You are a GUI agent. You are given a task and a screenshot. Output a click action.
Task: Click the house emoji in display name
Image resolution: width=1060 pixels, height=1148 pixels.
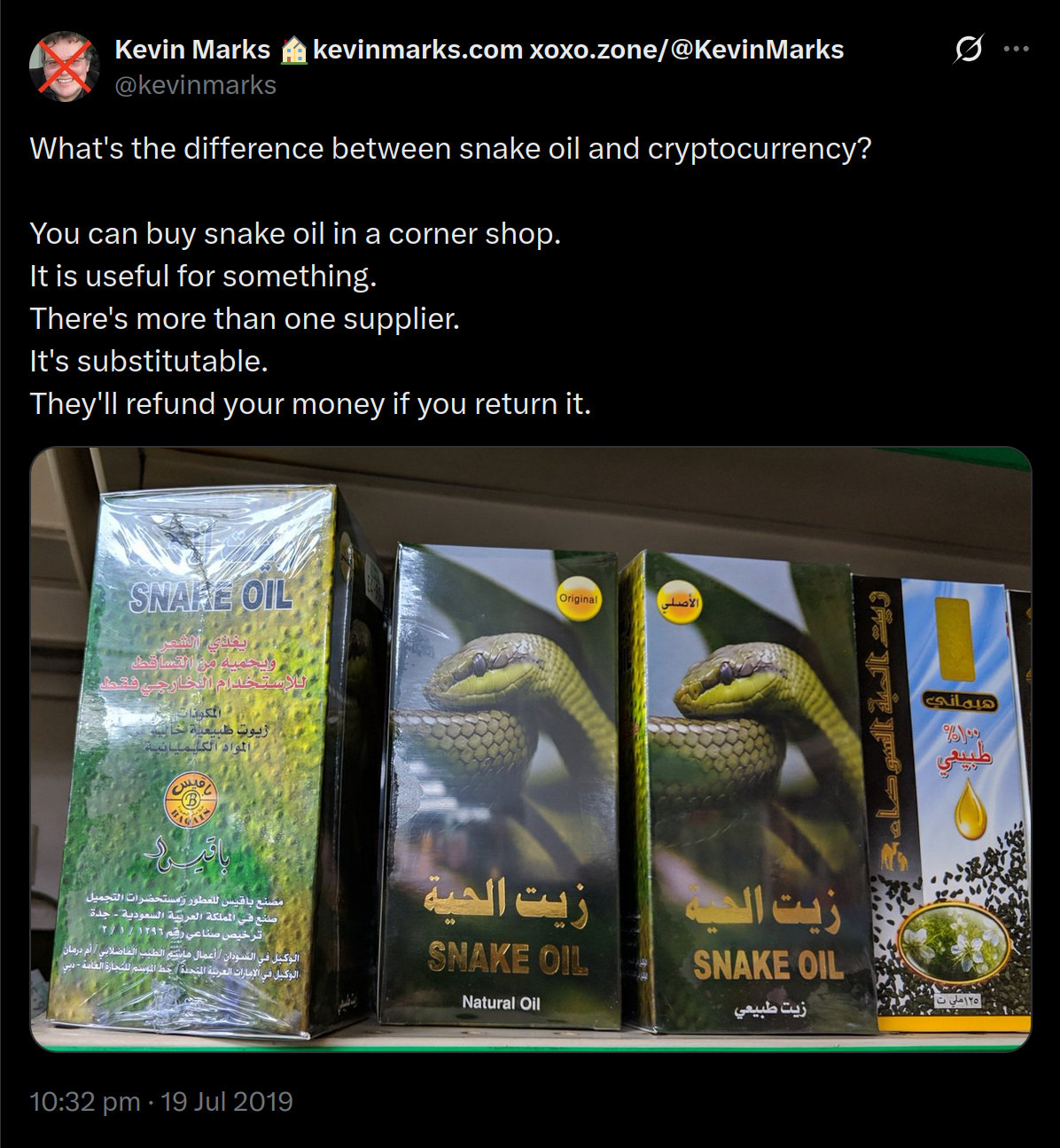(x=293, y=51)
